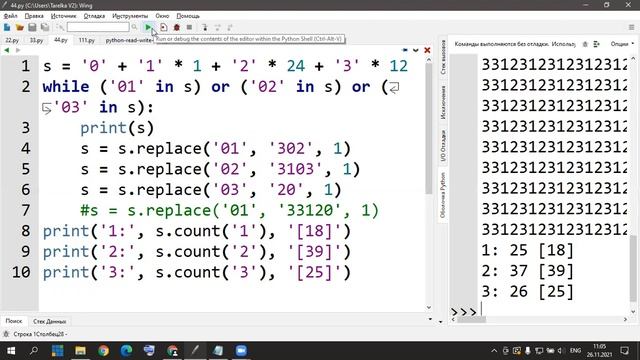Viewport: 640px width, 360px height.
Task: Click the output line '3: 26 [25]'
Action: pyautogui.click(x=527, y=291)
